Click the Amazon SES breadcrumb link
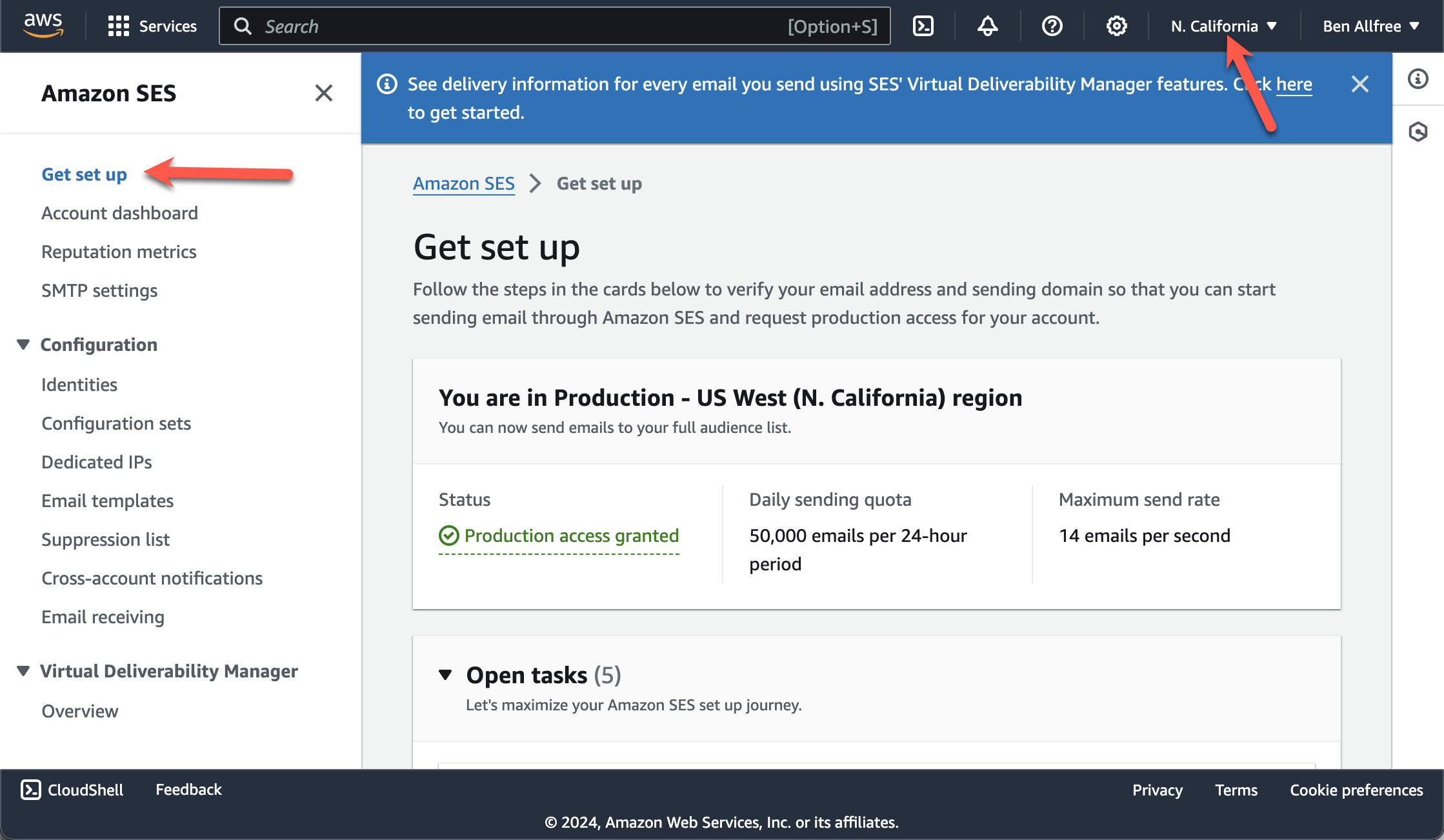The width and height of the screenshot is (1444, 840). pyautogui.click(x=463, y=184)
